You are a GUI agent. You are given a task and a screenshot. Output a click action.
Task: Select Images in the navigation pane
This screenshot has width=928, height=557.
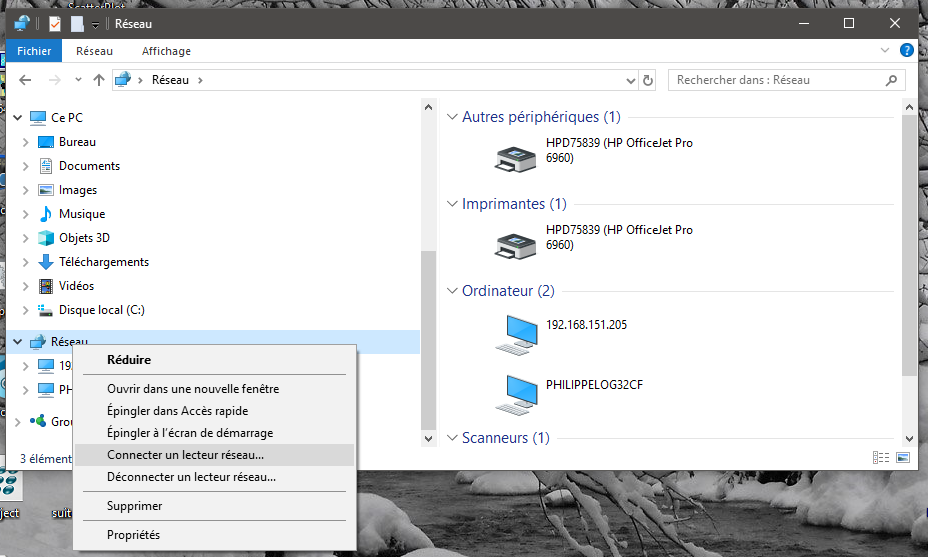coord(78,190)
